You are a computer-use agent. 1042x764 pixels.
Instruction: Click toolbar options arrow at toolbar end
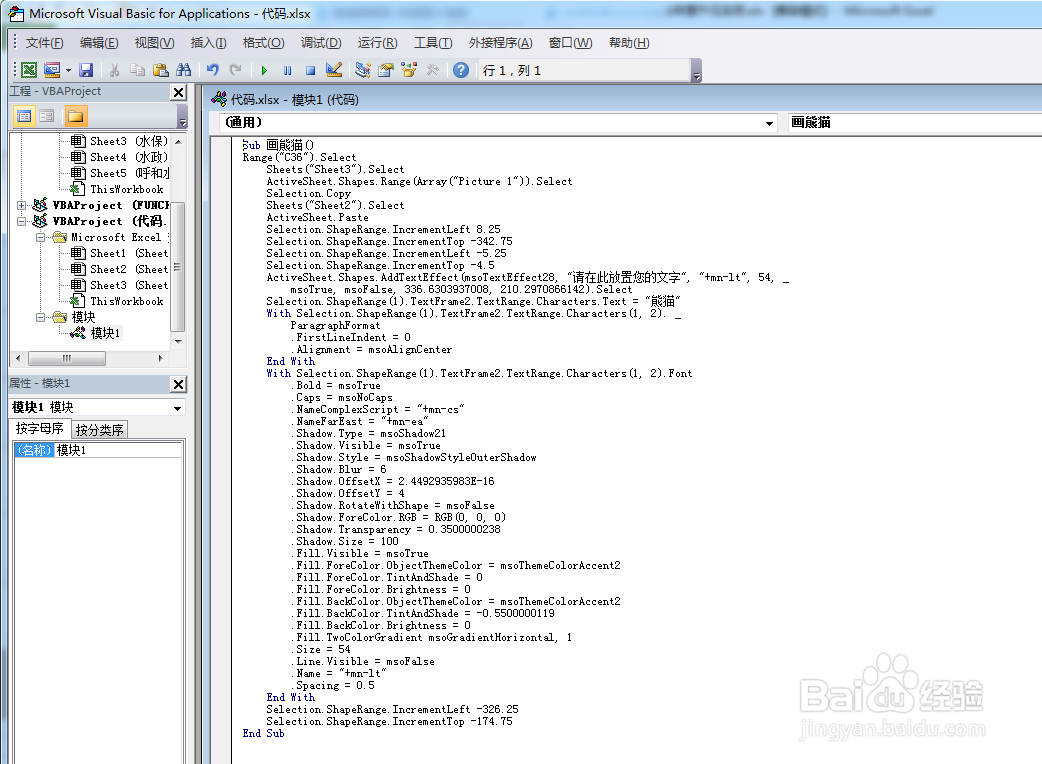(696, 70)
